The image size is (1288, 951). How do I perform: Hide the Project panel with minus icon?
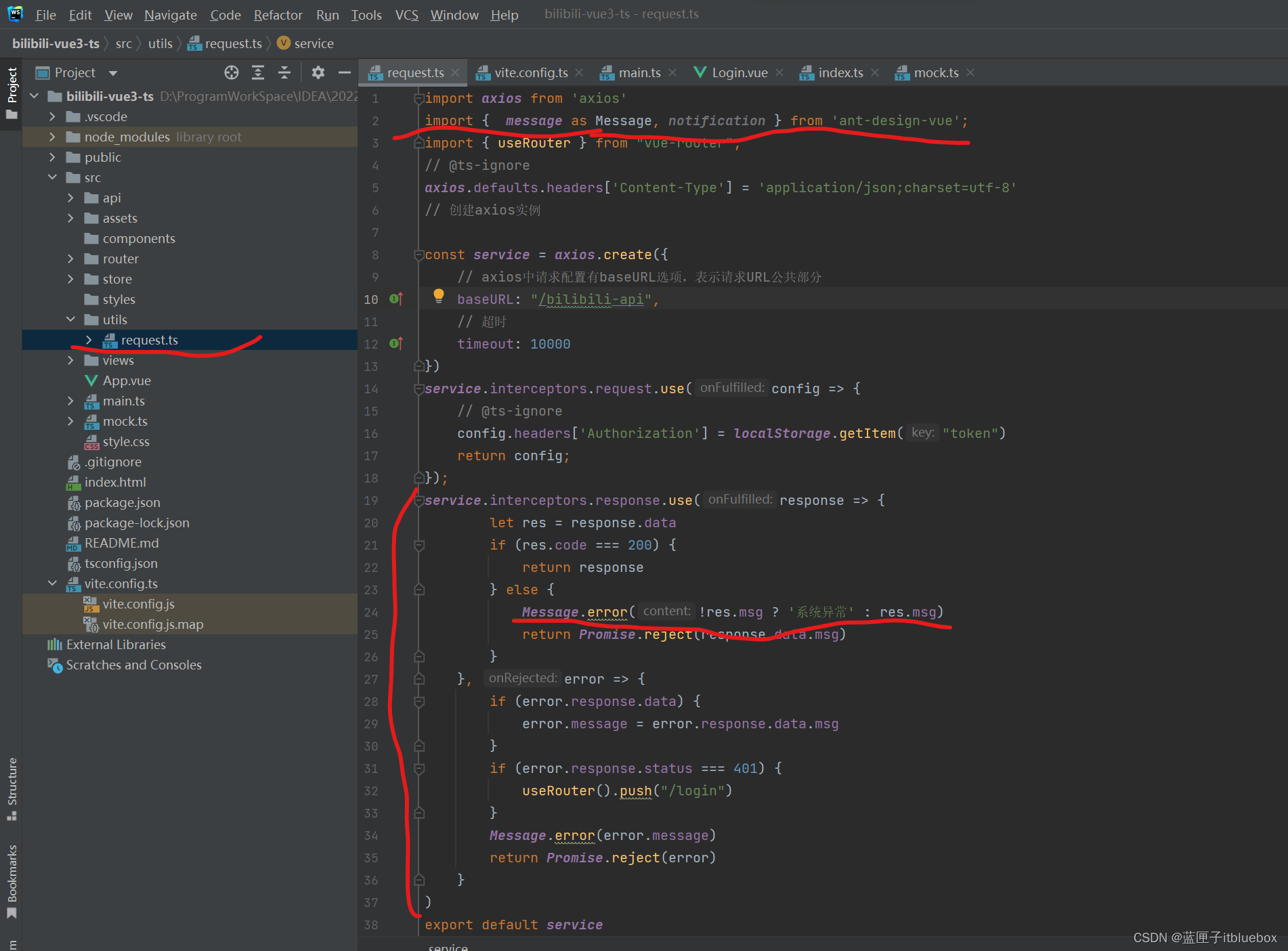point(345,72)
